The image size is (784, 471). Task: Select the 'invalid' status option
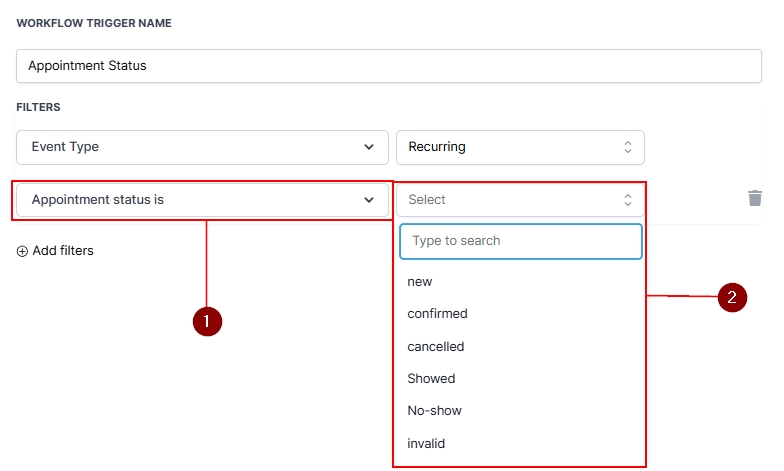point(426,443)
